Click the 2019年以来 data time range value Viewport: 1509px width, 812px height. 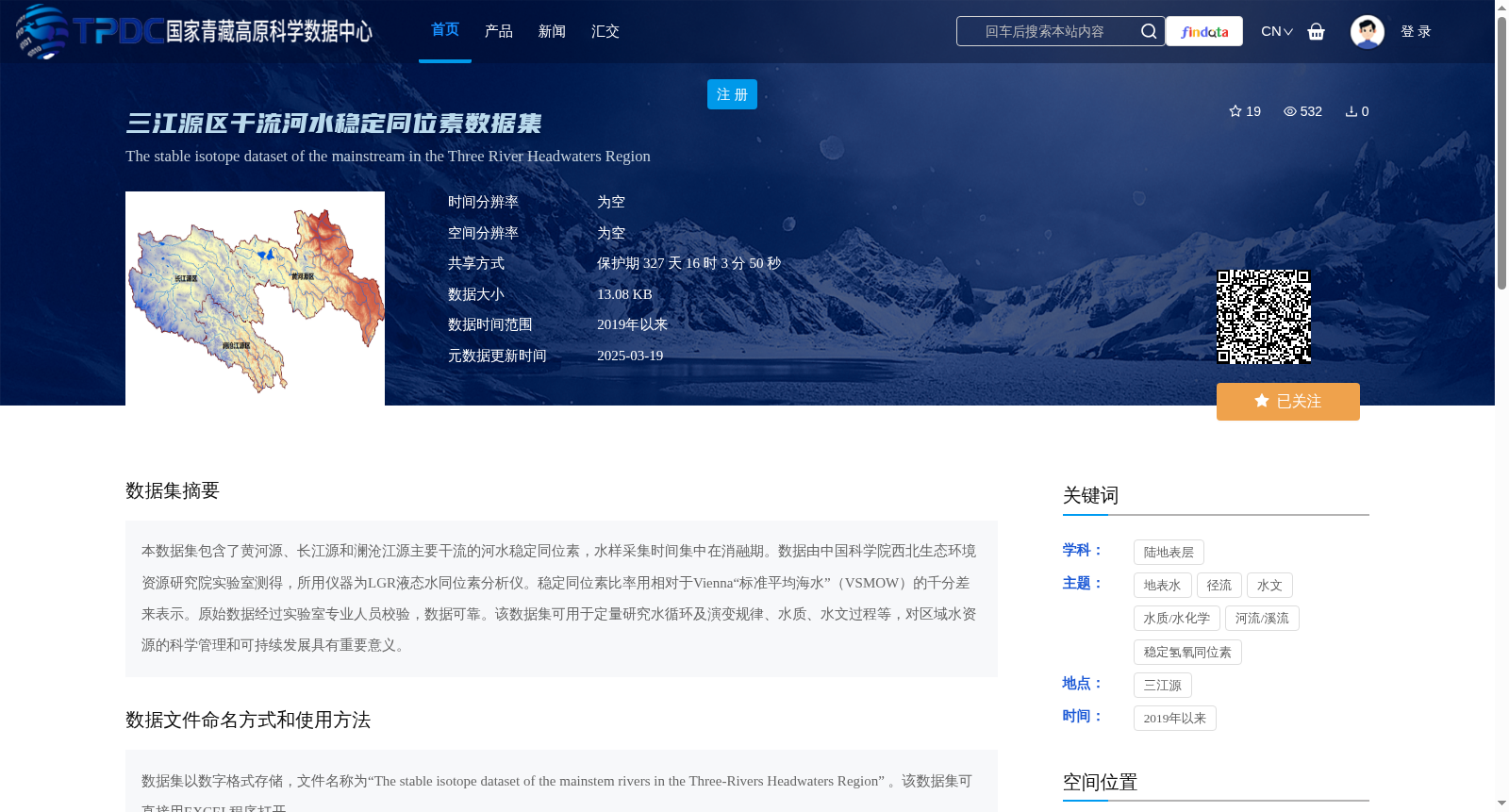(x=632, y=324)
